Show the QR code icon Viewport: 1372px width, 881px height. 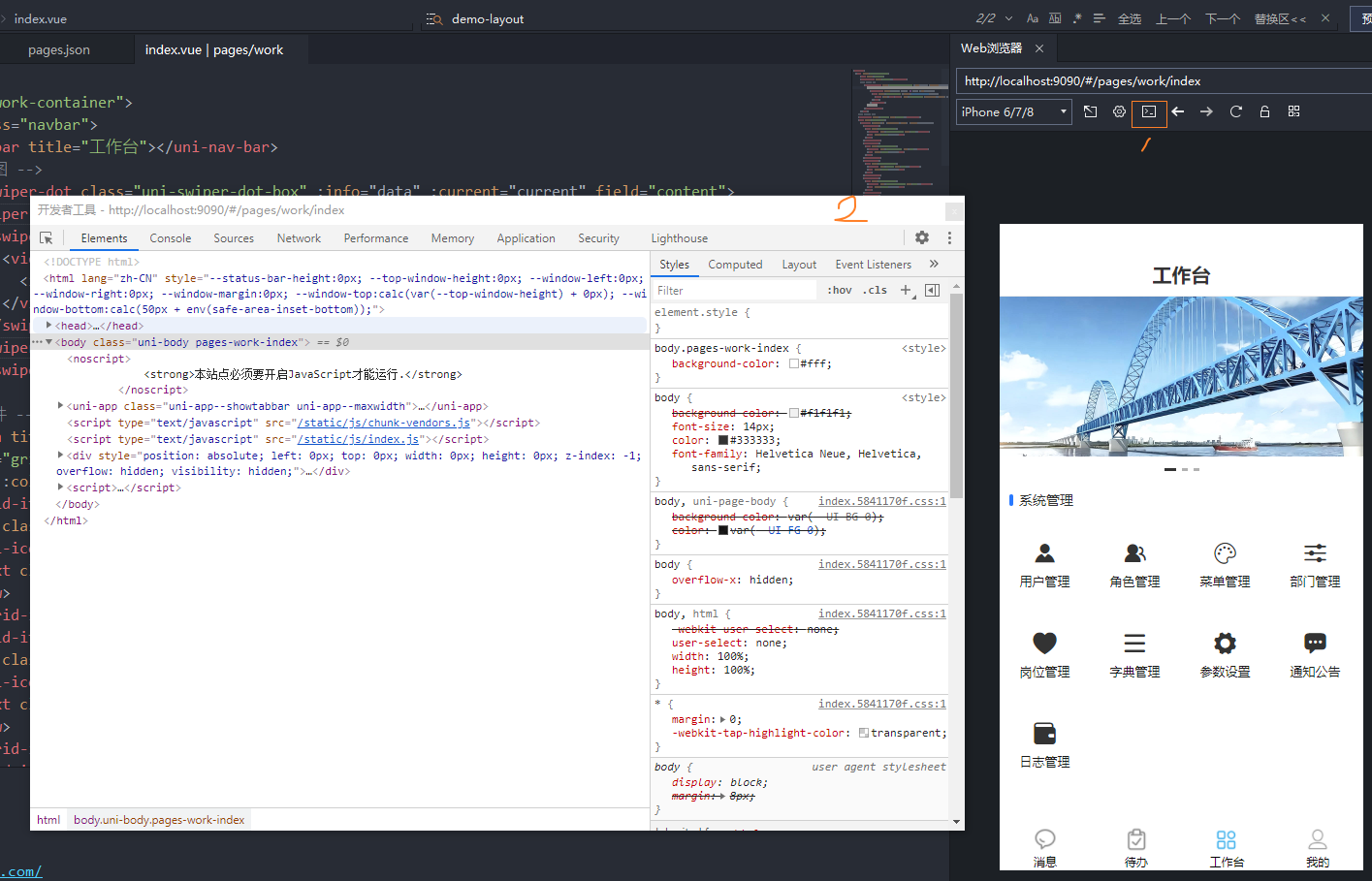[x=1293, y=111]
